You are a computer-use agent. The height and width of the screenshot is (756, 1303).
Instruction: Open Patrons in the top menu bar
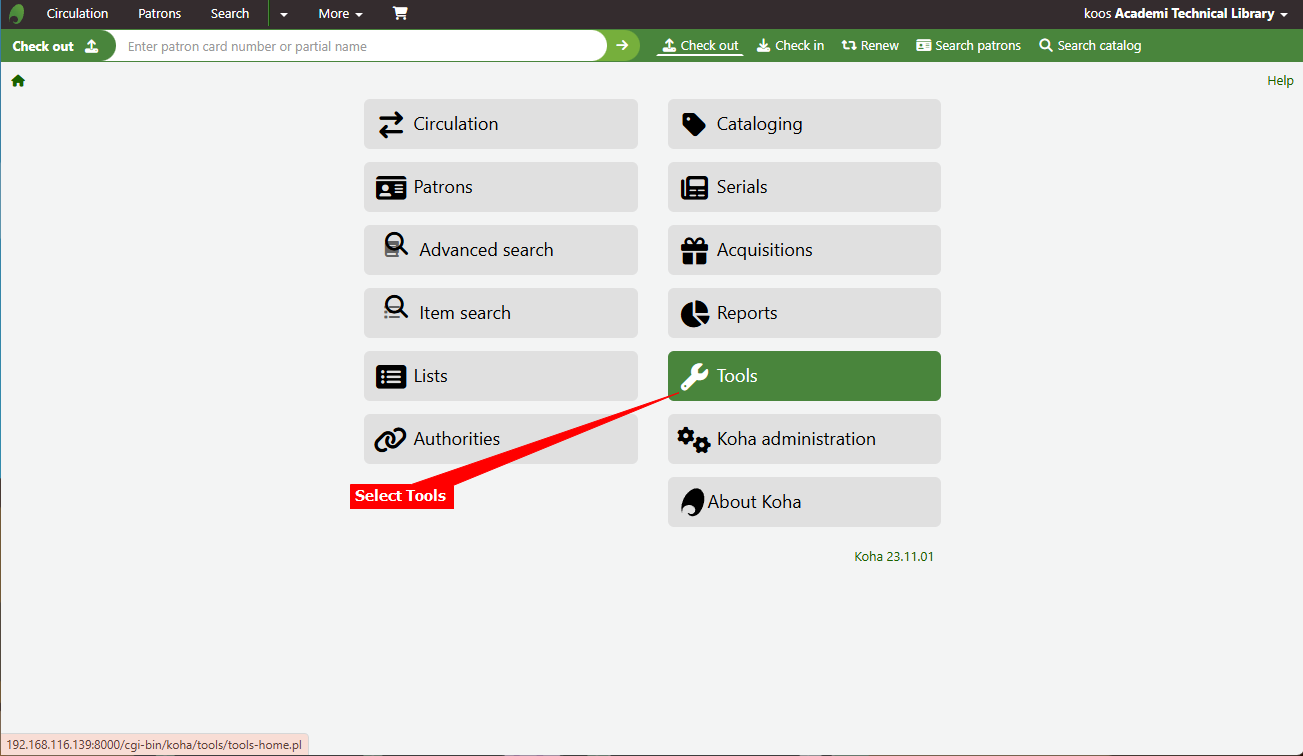159,14
